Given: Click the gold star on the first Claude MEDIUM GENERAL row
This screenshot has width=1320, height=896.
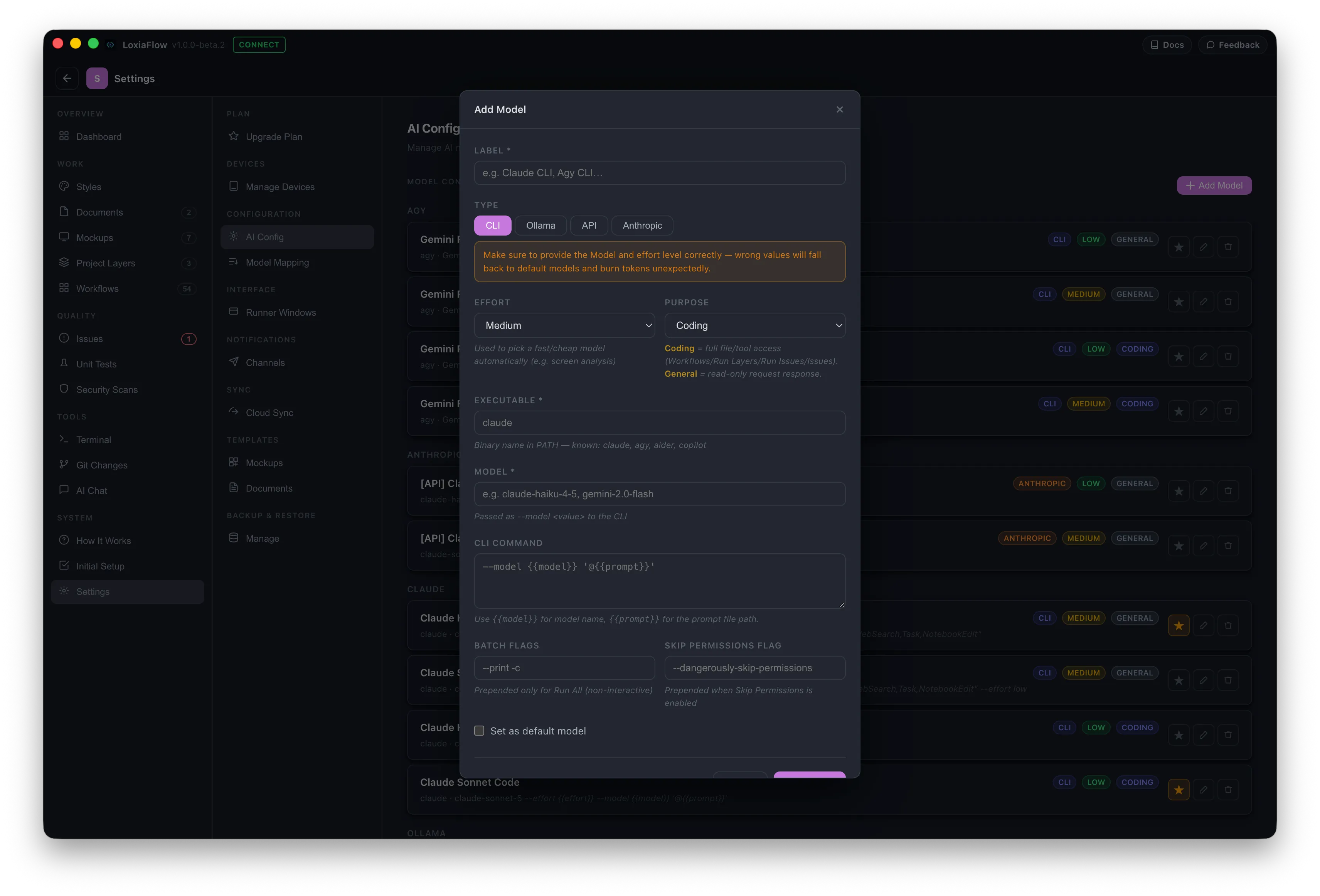Looking at the screenshot, I should [1179, 626].
